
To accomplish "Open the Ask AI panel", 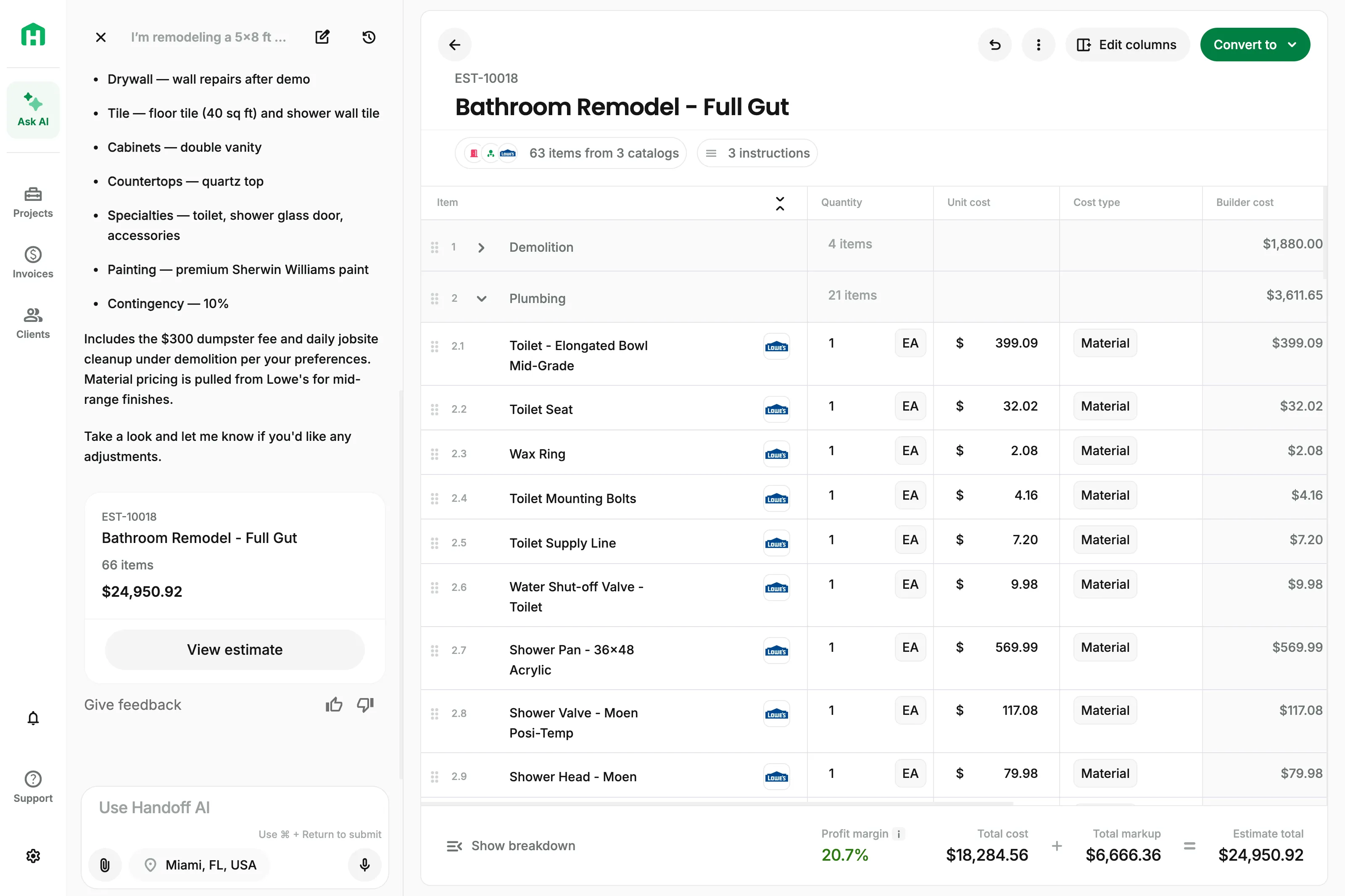I will click(x=32, y=110).
